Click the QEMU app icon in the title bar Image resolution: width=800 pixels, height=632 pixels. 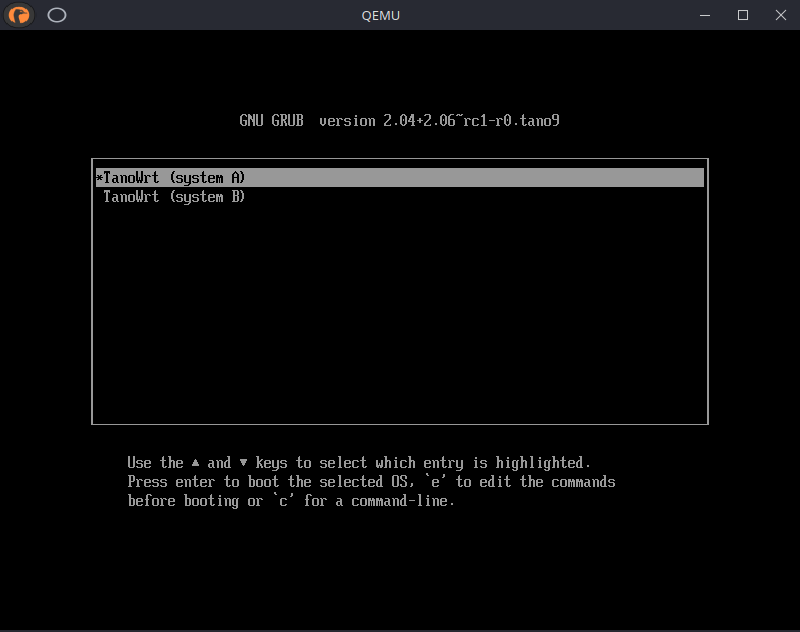[x=19, y=15]
